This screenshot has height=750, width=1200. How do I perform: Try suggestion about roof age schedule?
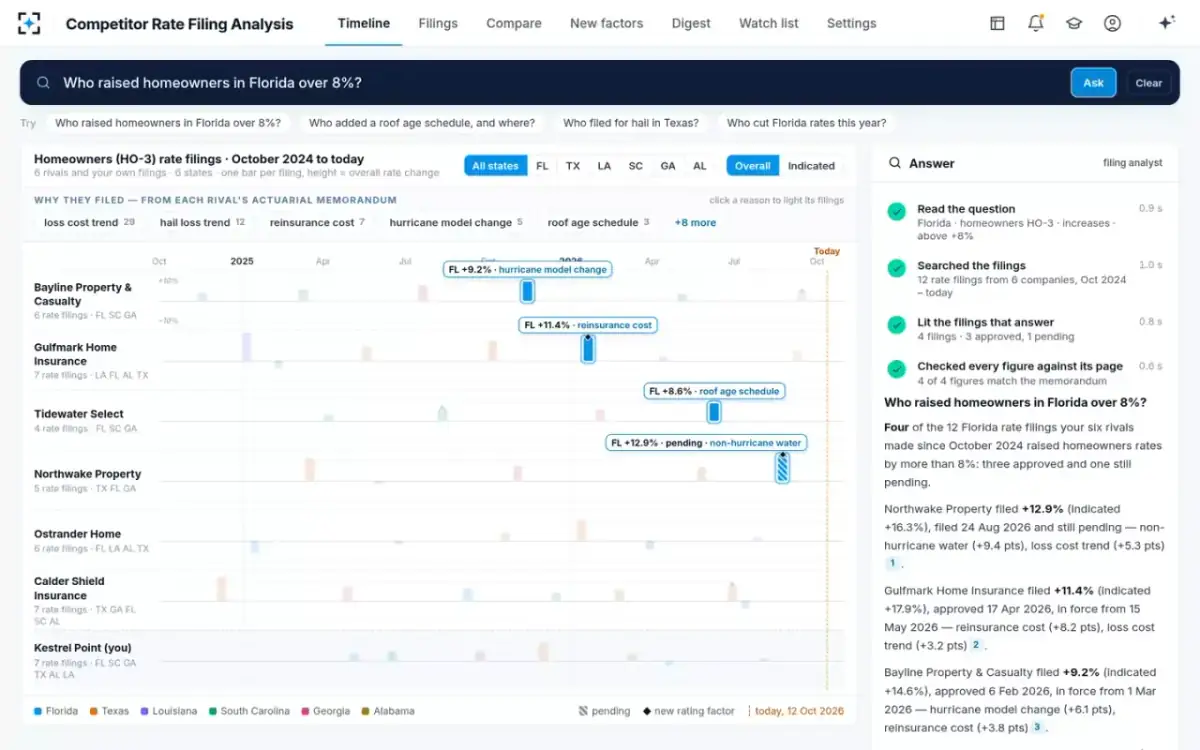point(422,123)
